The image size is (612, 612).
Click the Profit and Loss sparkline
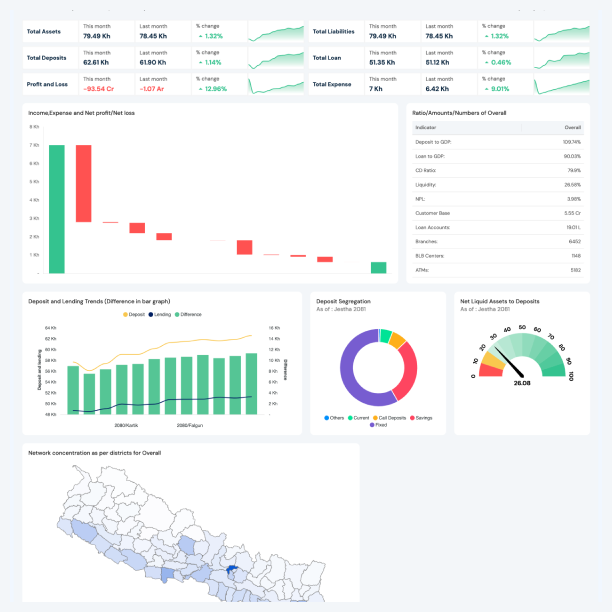[274, 84]
